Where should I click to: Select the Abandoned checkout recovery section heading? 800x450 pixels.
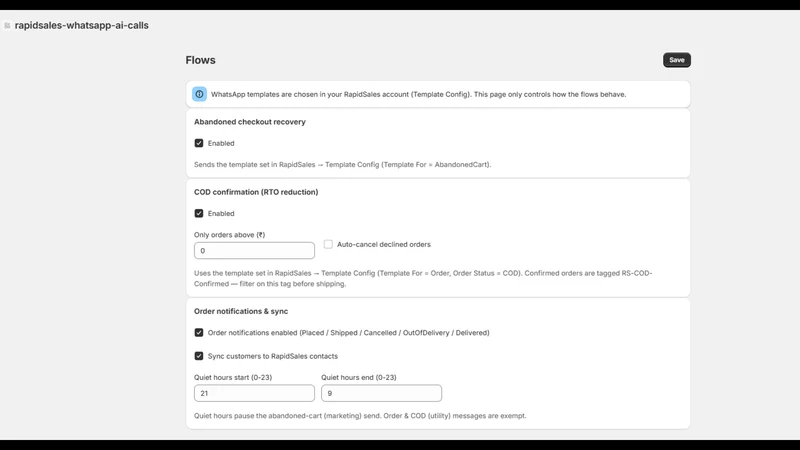coord(249,122)
